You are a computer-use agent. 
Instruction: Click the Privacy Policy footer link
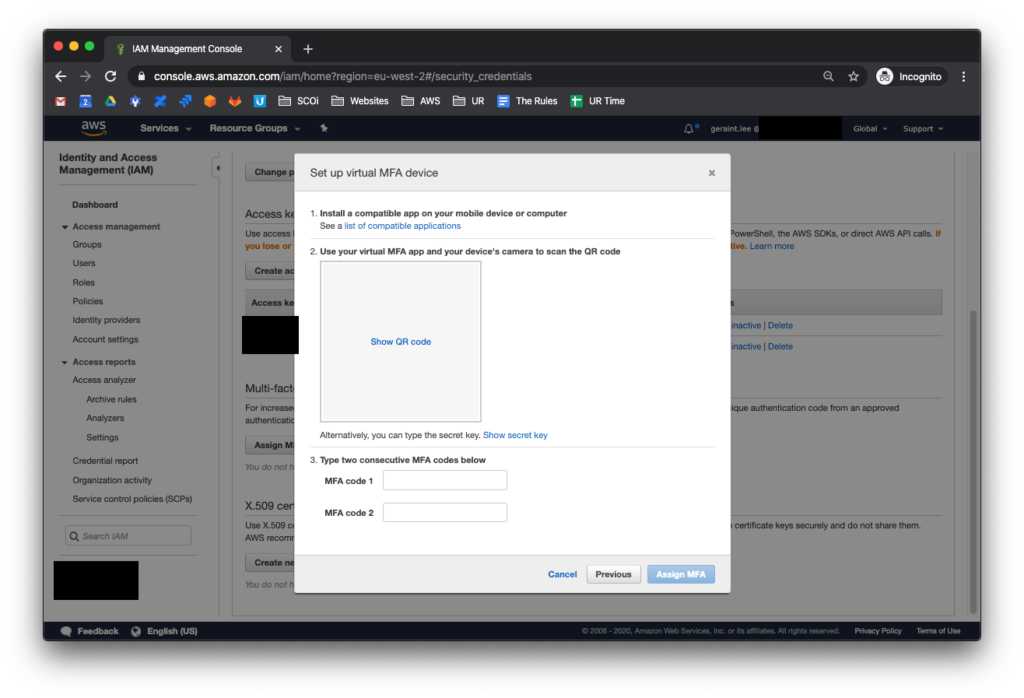click(878, 631)
